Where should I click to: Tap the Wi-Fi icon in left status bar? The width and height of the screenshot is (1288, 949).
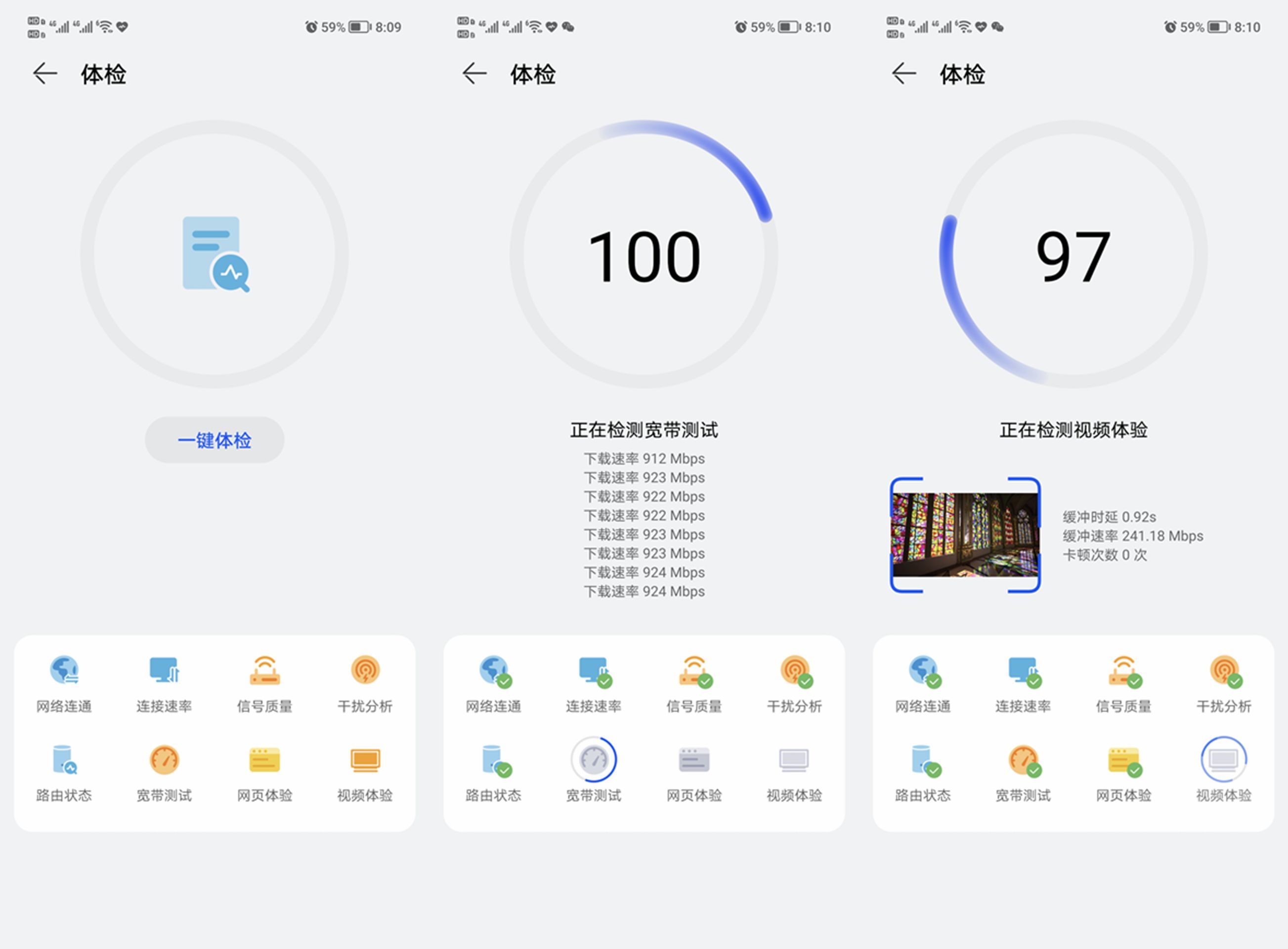click(105, 26)
